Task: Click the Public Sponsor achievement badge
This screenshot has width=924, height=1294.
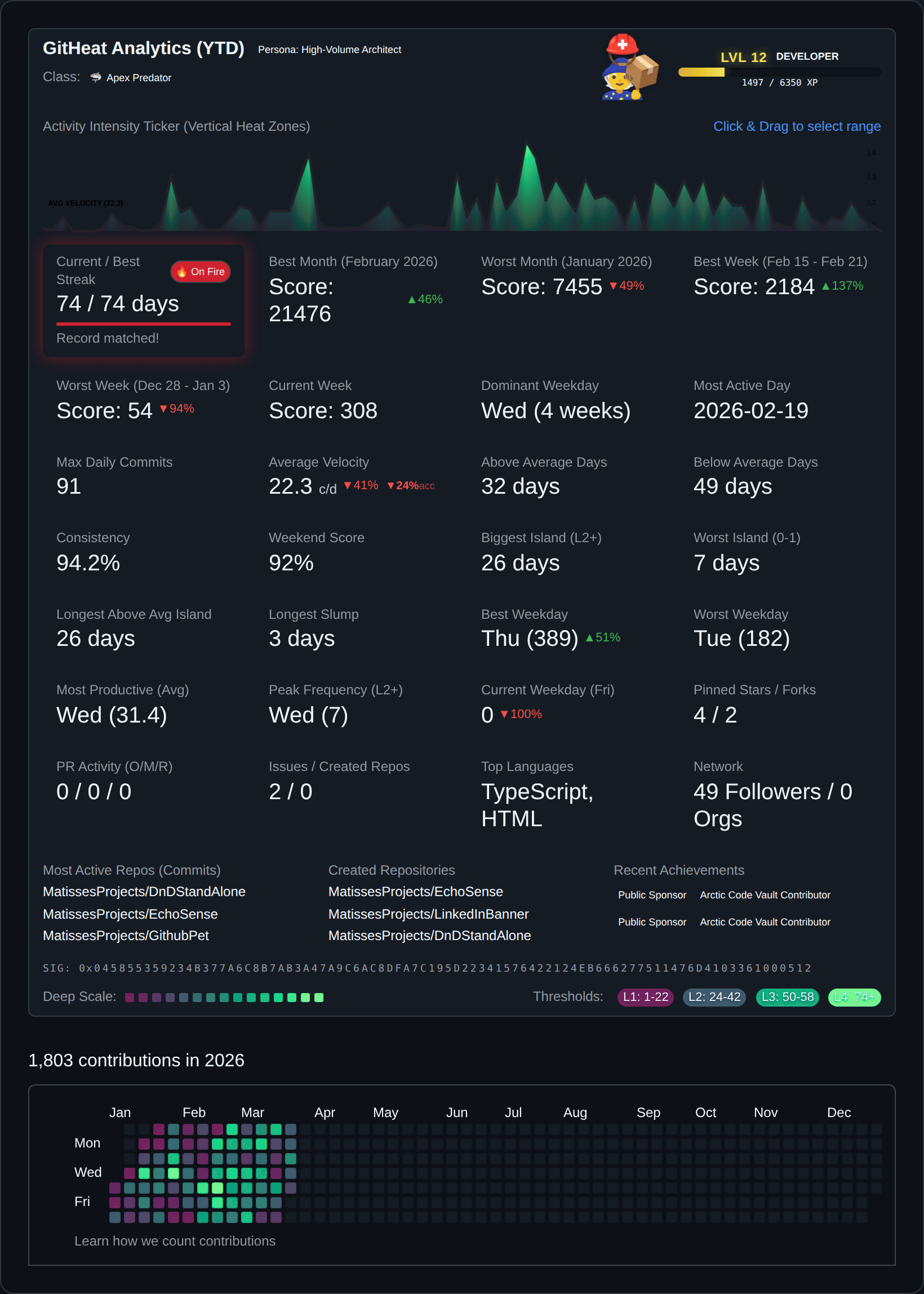Action: (652, 894)
